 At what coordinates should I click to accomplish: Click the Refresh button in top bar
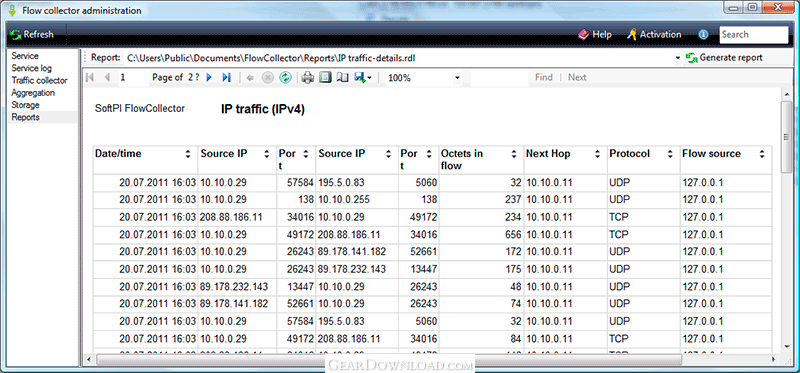(x=31, y=35)
